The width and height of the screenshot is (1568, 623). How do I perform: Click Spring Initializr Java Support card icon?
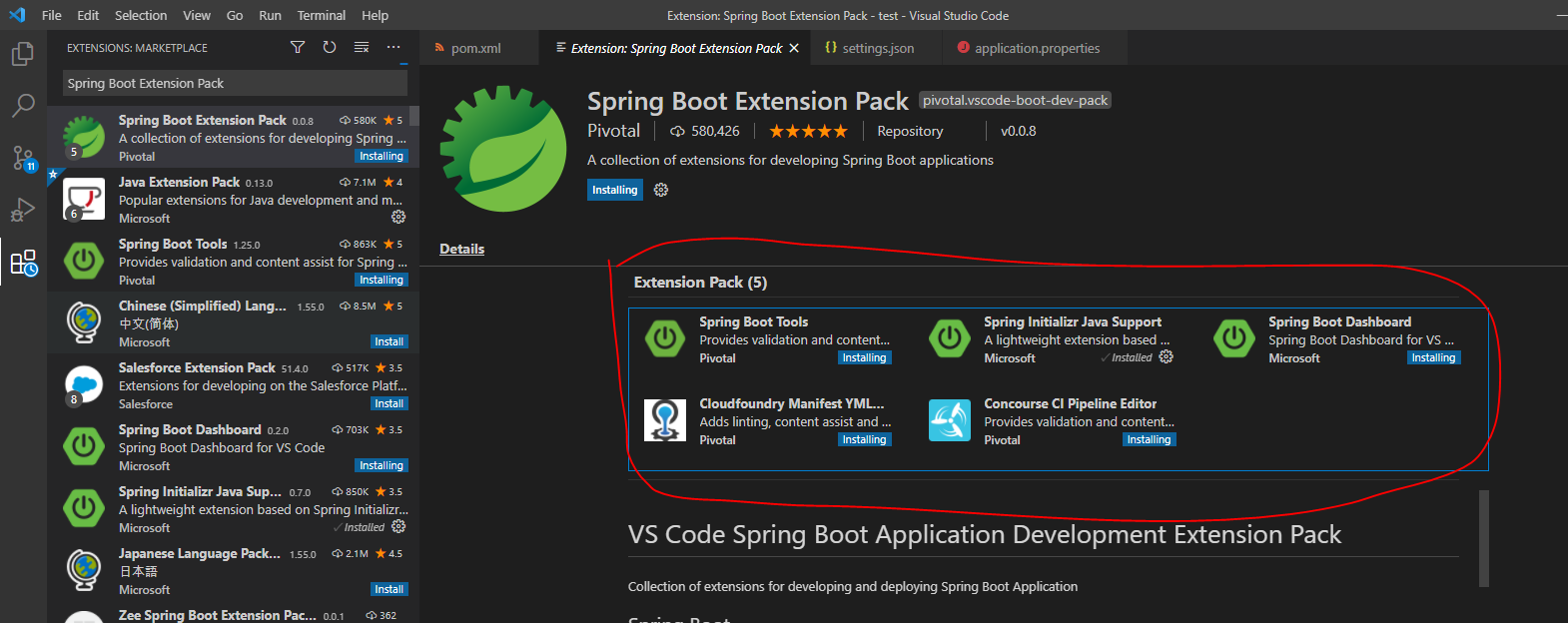[x=949, y=338]
